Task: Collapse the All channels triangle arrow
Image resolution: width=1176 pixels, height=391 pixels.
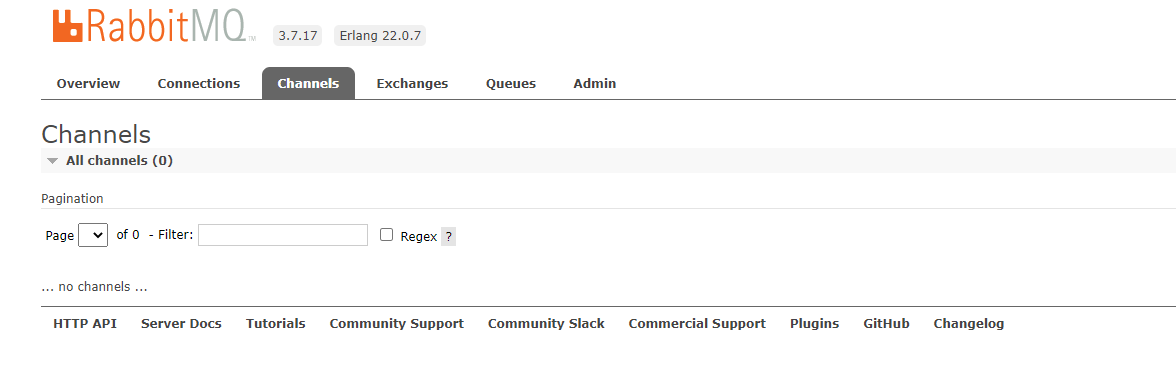Action: [52, 161]
